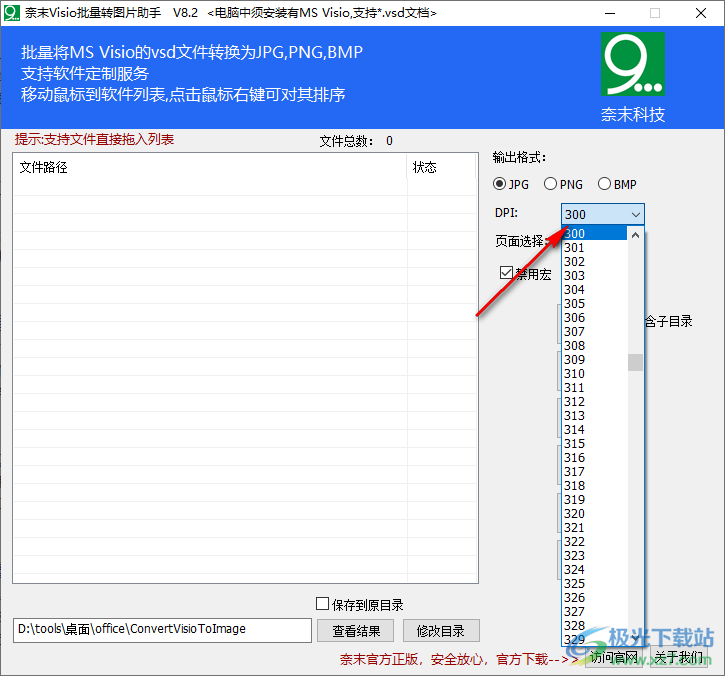Enable the 保存到原目录 checkbox

tap(322, 603)
